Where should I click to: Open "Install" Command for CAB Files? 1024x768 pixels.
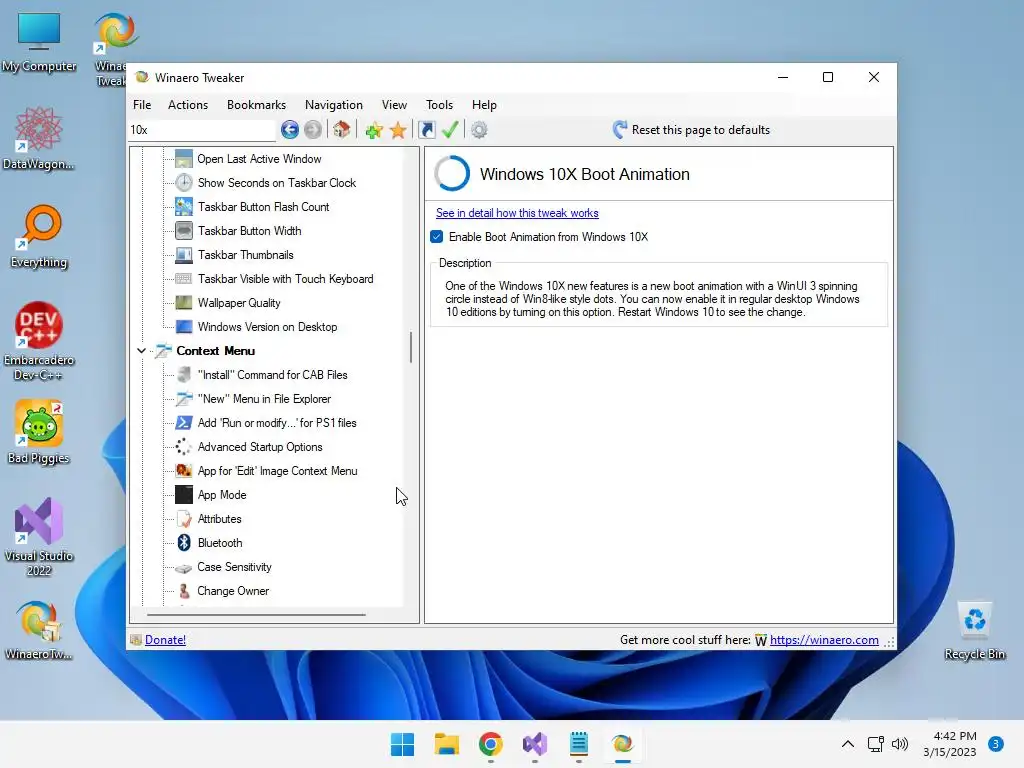click(x=272, y=375)
